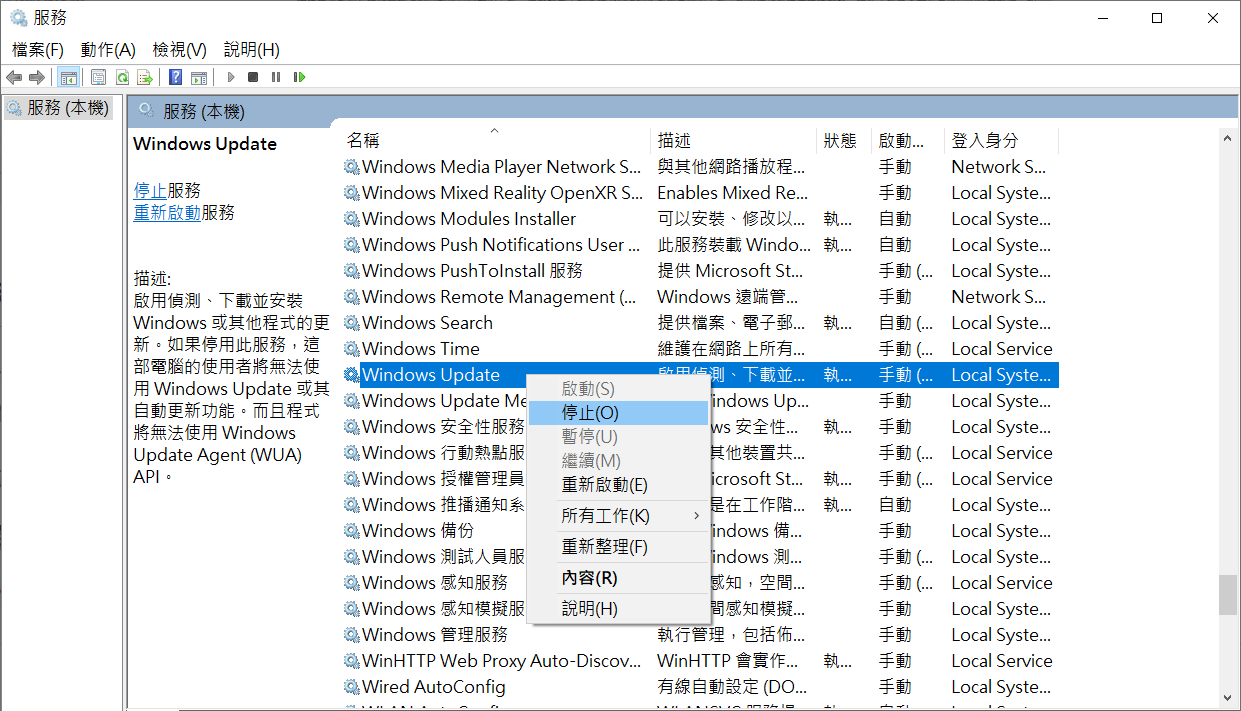Select the Windows Modules Installer service name
Screen dimensions: 1241x711
469,219
